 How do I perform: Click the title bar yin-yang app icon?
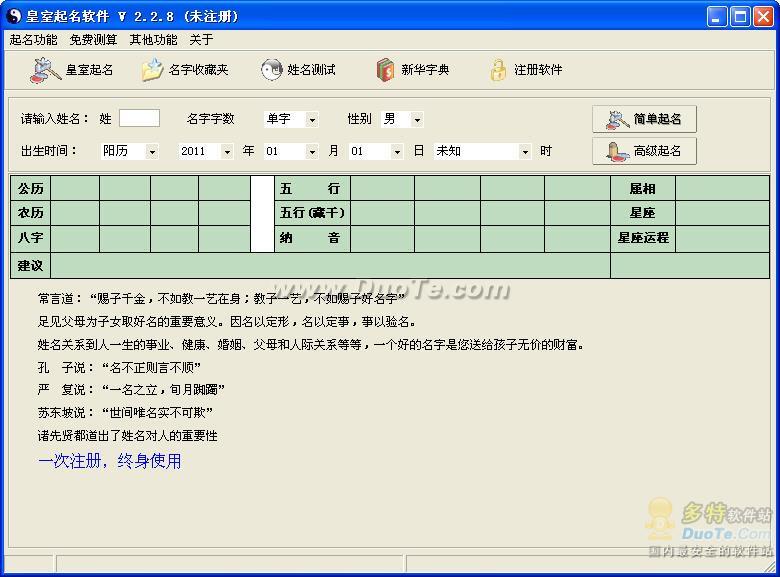pyautogui.click(x=14, y=16)
